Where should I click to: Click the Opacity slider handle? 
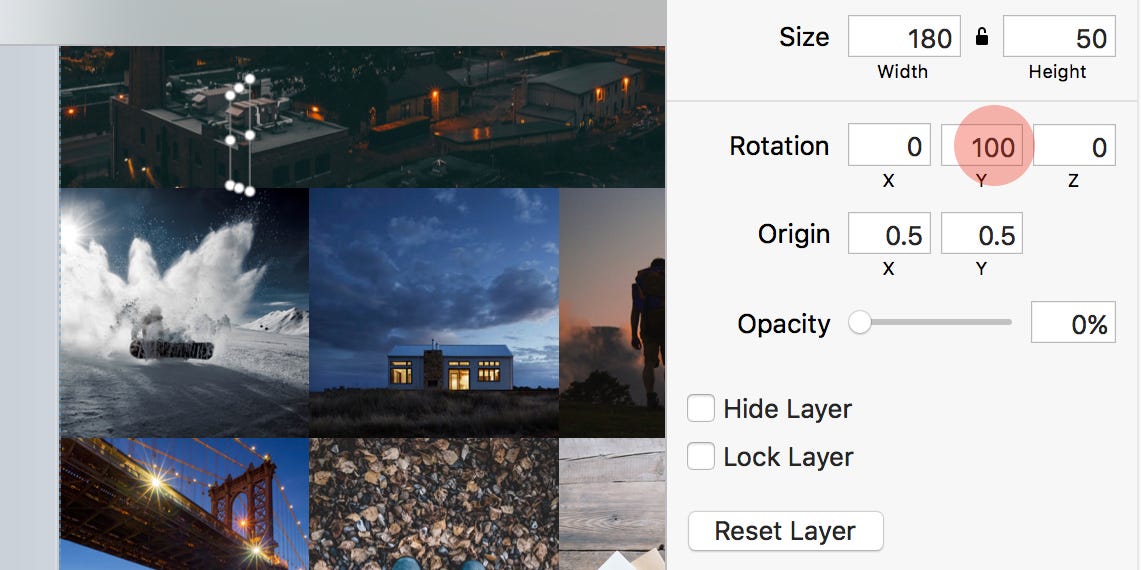pyautogui.click(x=859, y=322)
